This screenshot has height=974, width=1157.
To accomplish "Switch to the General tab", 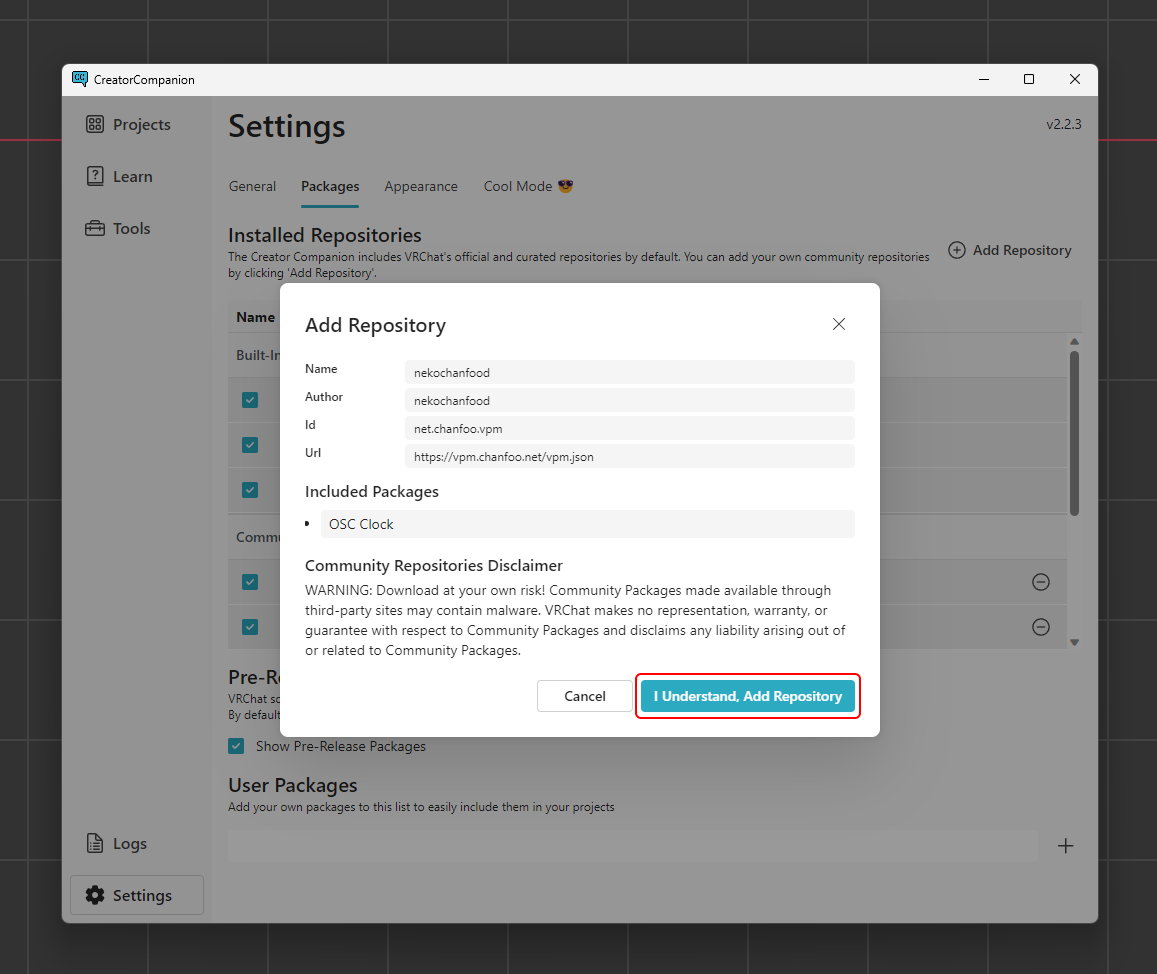I will point(252,186).
